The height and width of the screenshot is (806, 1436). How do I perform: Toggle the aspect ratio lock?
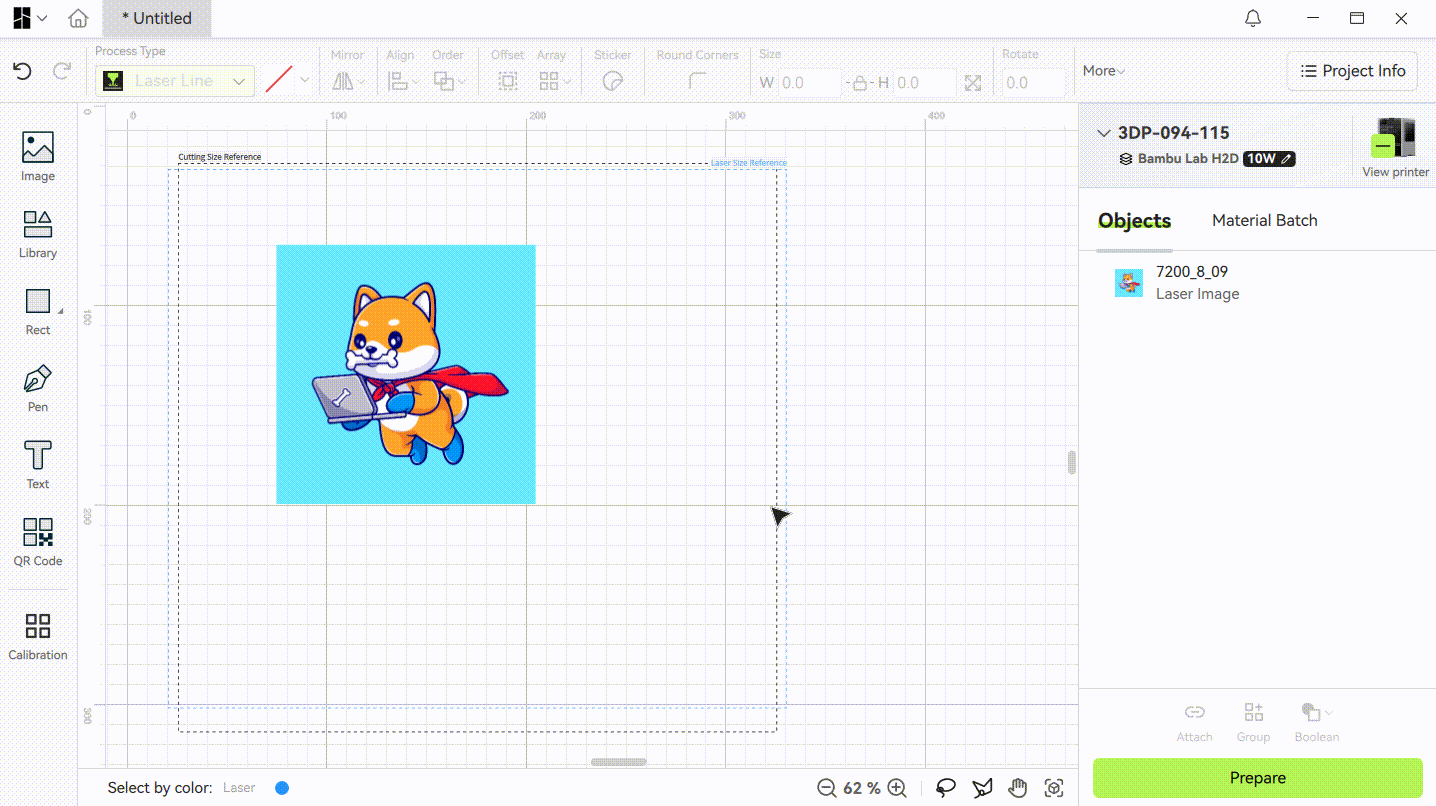pyautogui.click(x=859, y=83)
